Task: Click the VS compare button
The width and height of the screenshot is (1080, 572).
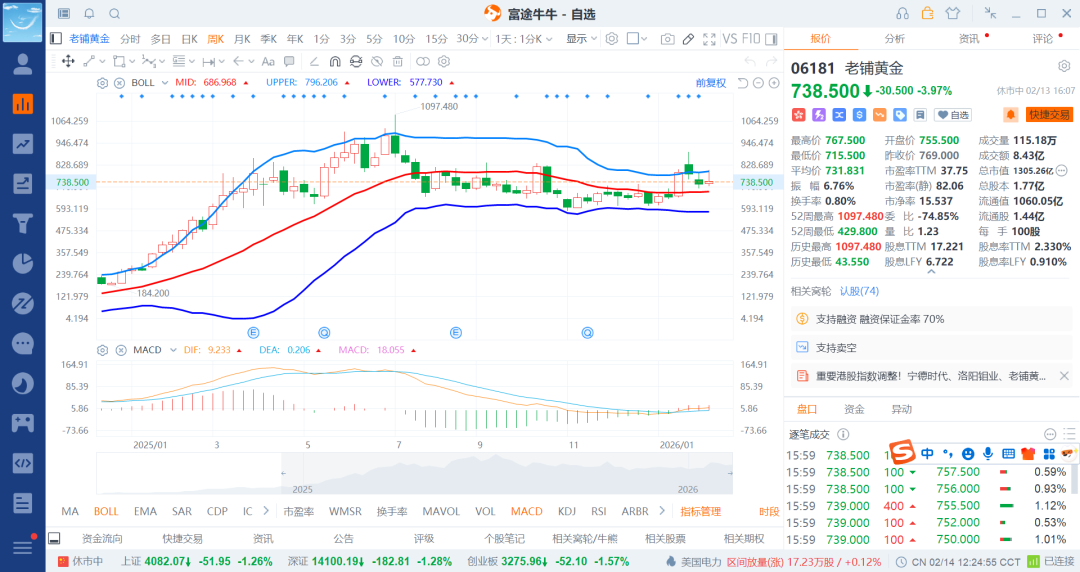Action: [730, 39]
